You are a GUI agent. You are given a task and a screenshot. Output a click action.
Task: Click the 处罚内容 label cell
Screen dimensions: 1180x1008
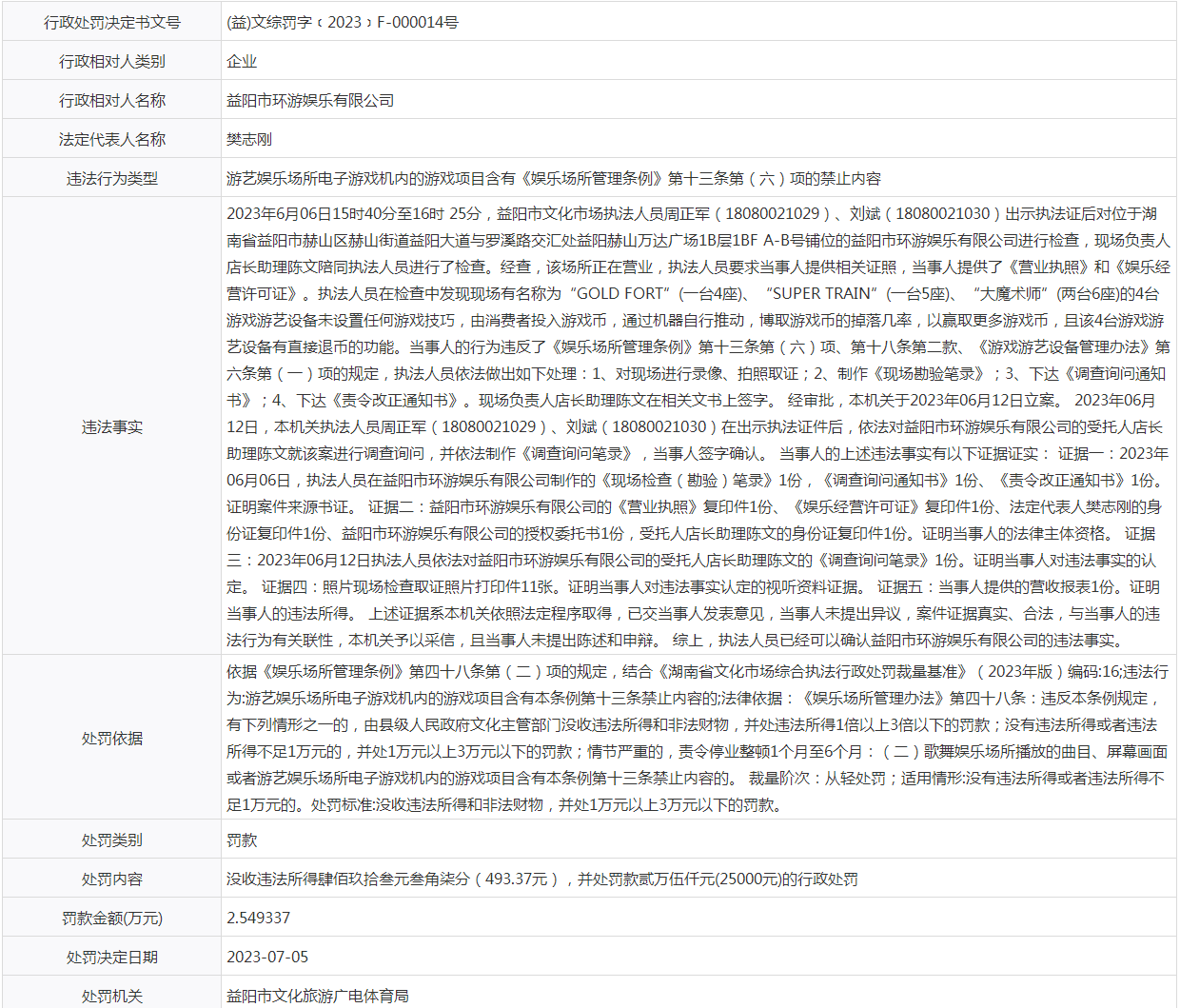pyautogui.click(x=111, y=879)
